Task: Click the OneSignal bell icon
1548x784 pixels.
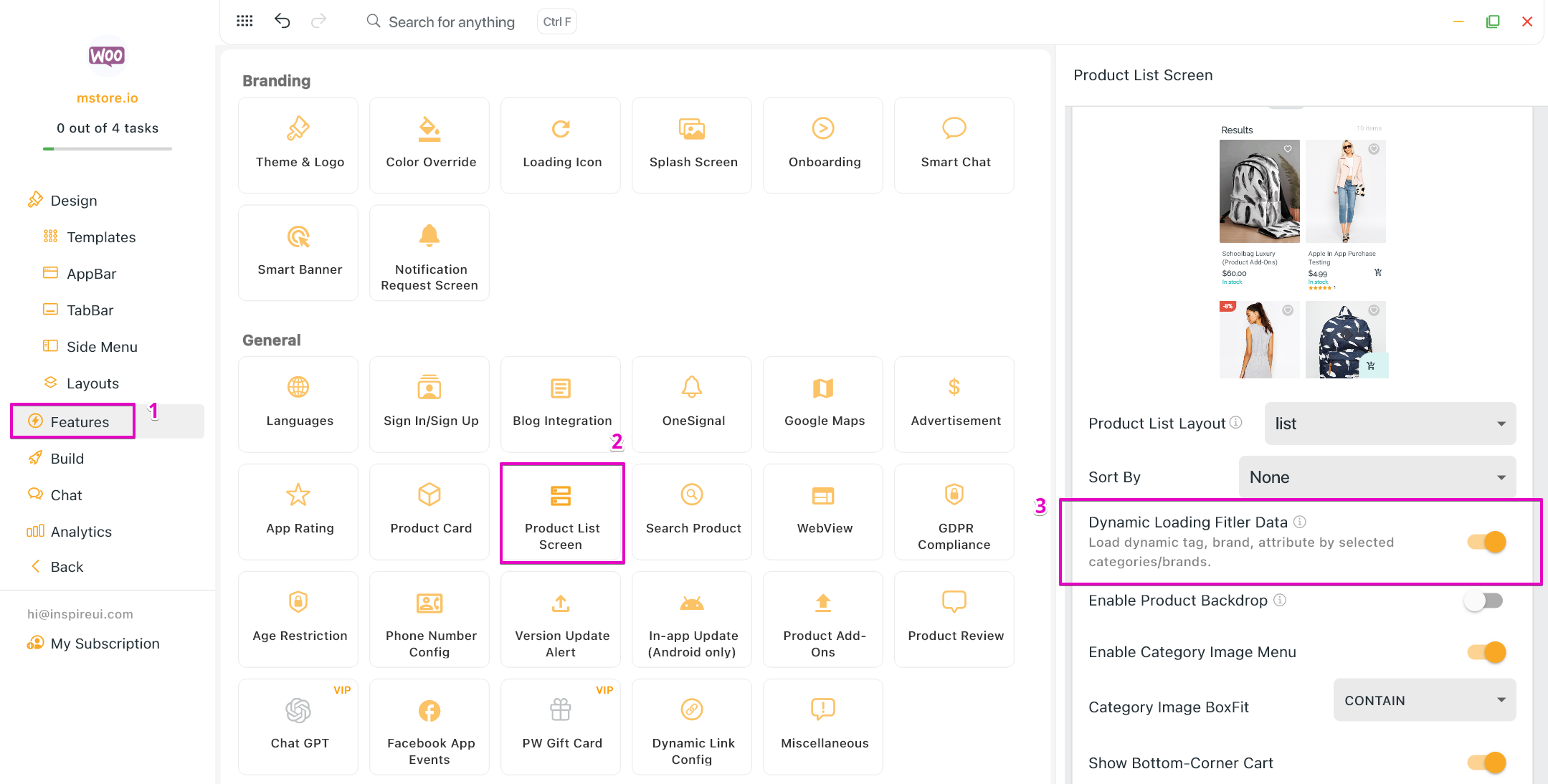Action: pyautogui.click(x=692, y=388)
